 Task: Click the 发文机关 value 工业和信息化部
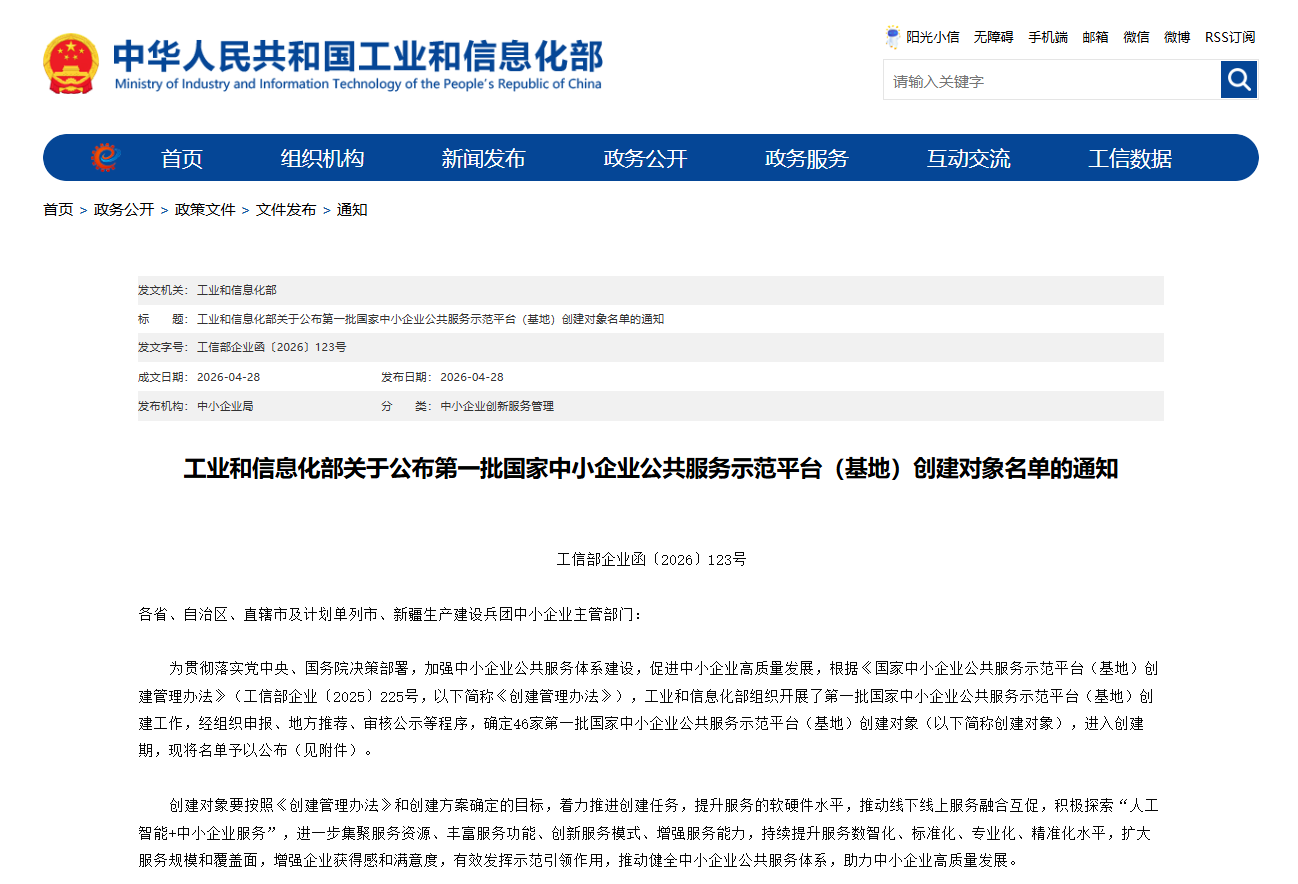tap(237, 290)
